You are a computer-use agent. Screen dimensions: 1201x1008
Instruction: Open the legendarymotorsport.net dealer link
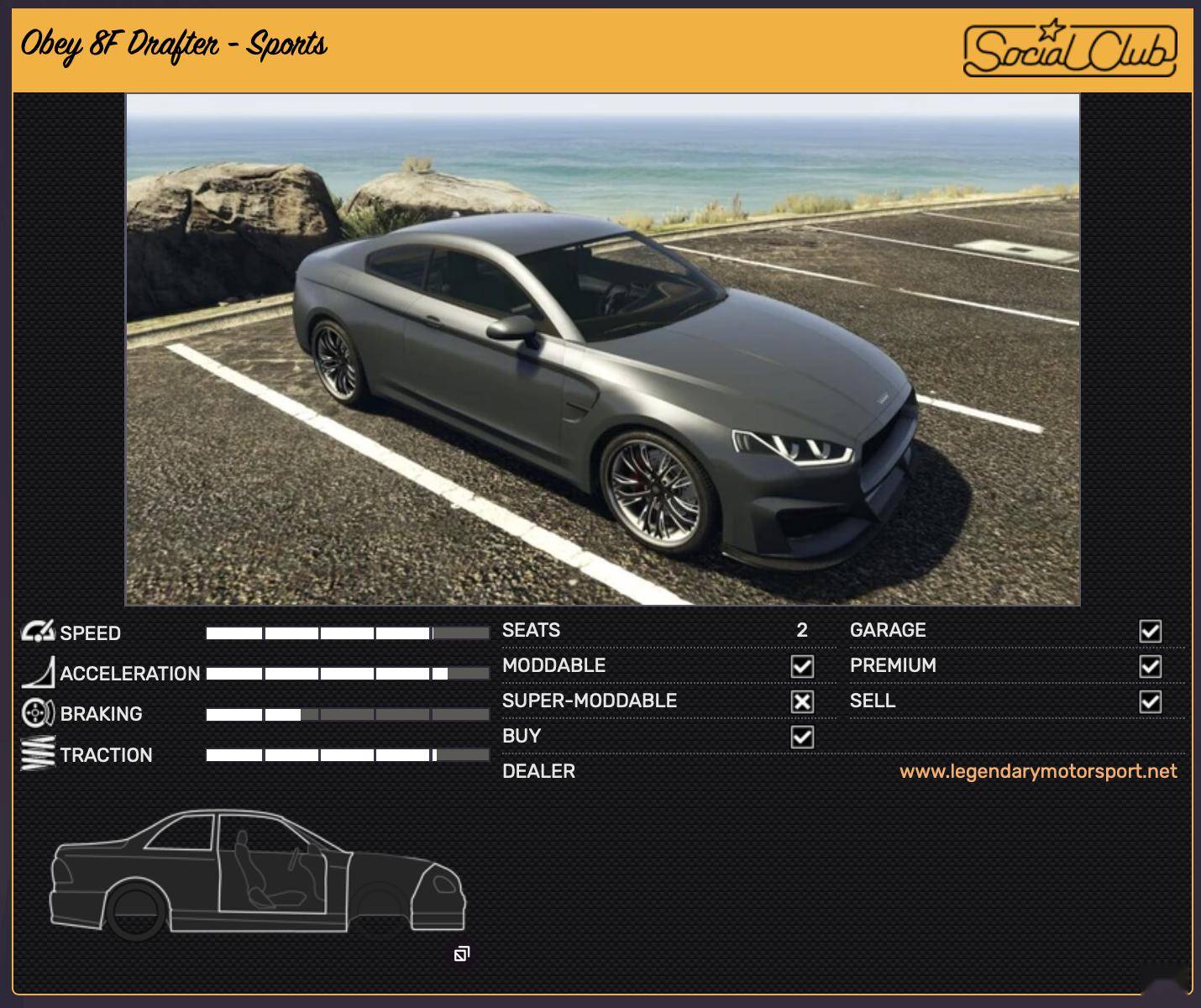[x=1038, y=771]
